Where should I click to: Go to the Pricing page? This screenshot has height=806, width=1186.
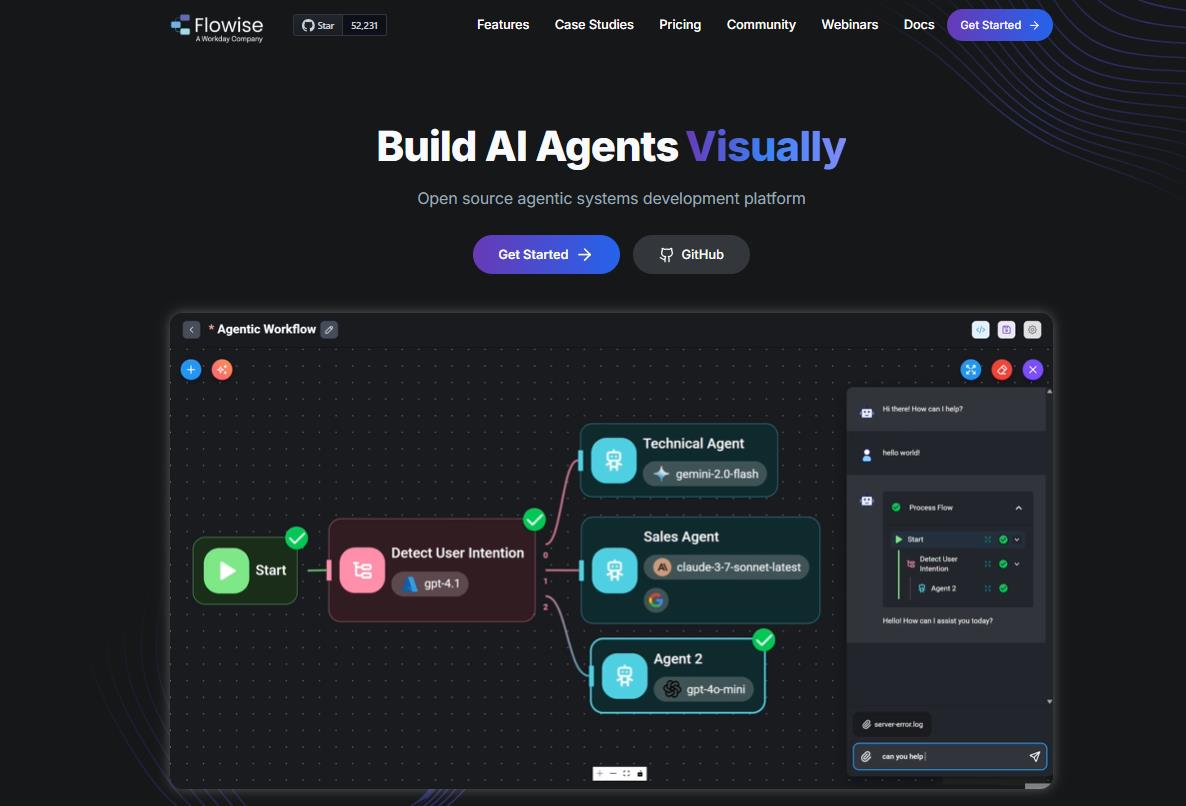tap(680, 25)
